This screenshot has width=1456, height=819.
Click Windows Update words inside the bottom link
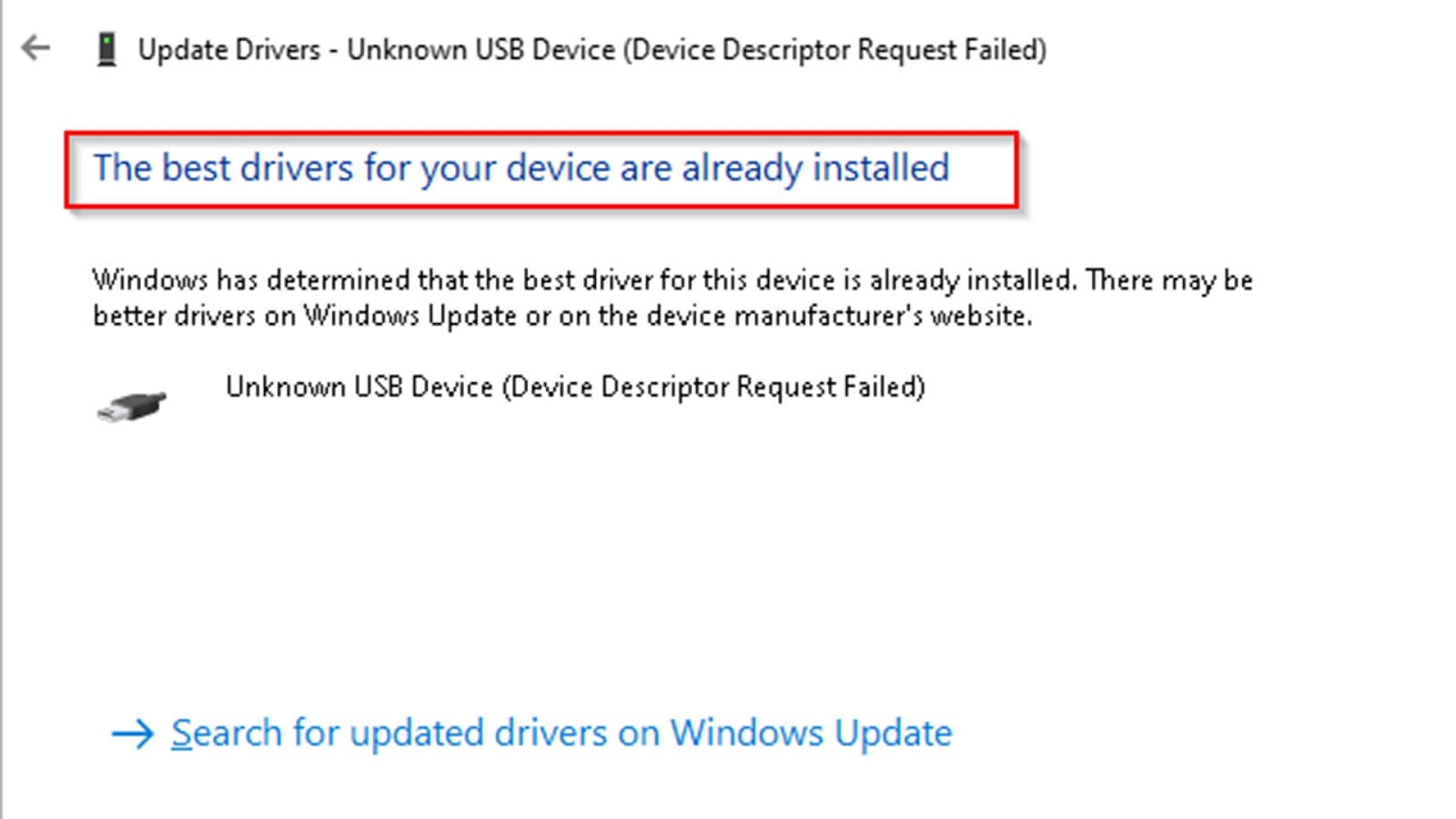click(x=812, y=733)
